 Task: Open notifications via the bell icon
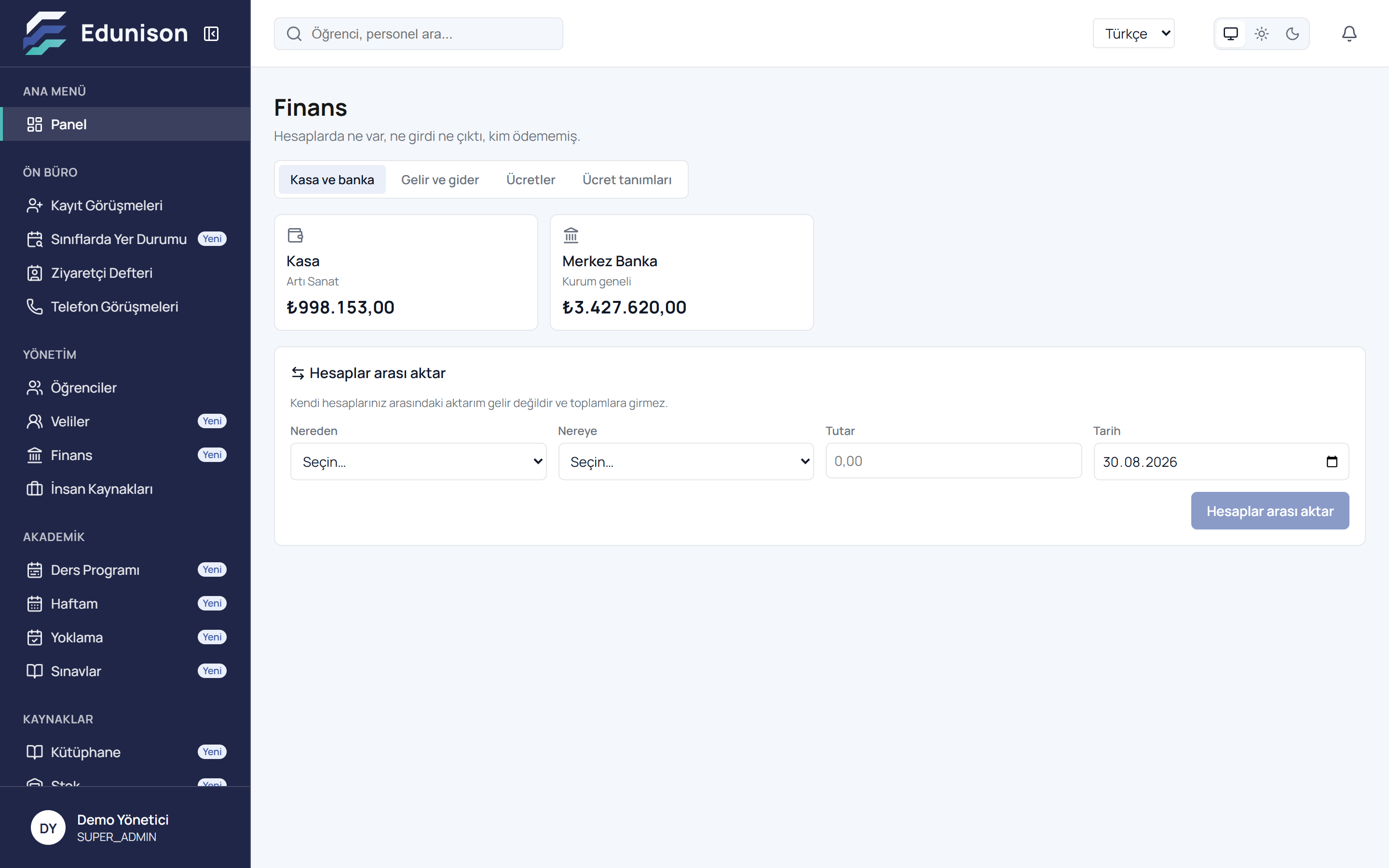click(1349, 34)
